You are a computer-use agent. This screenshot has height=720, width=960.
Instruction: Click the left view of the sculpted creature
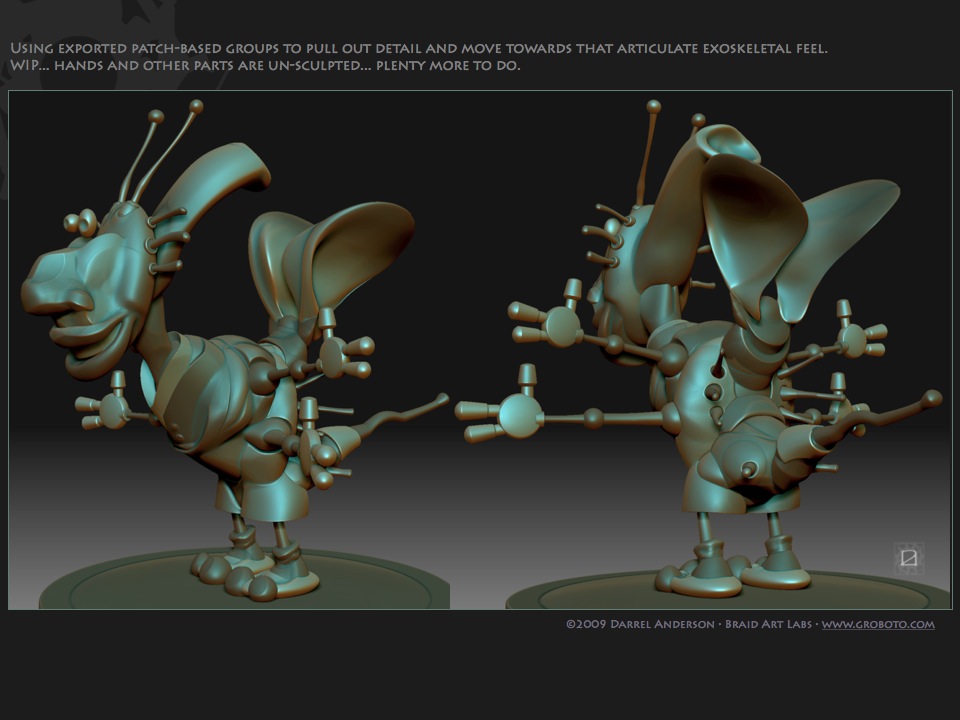pyautogui.click(x=236, y=352)
